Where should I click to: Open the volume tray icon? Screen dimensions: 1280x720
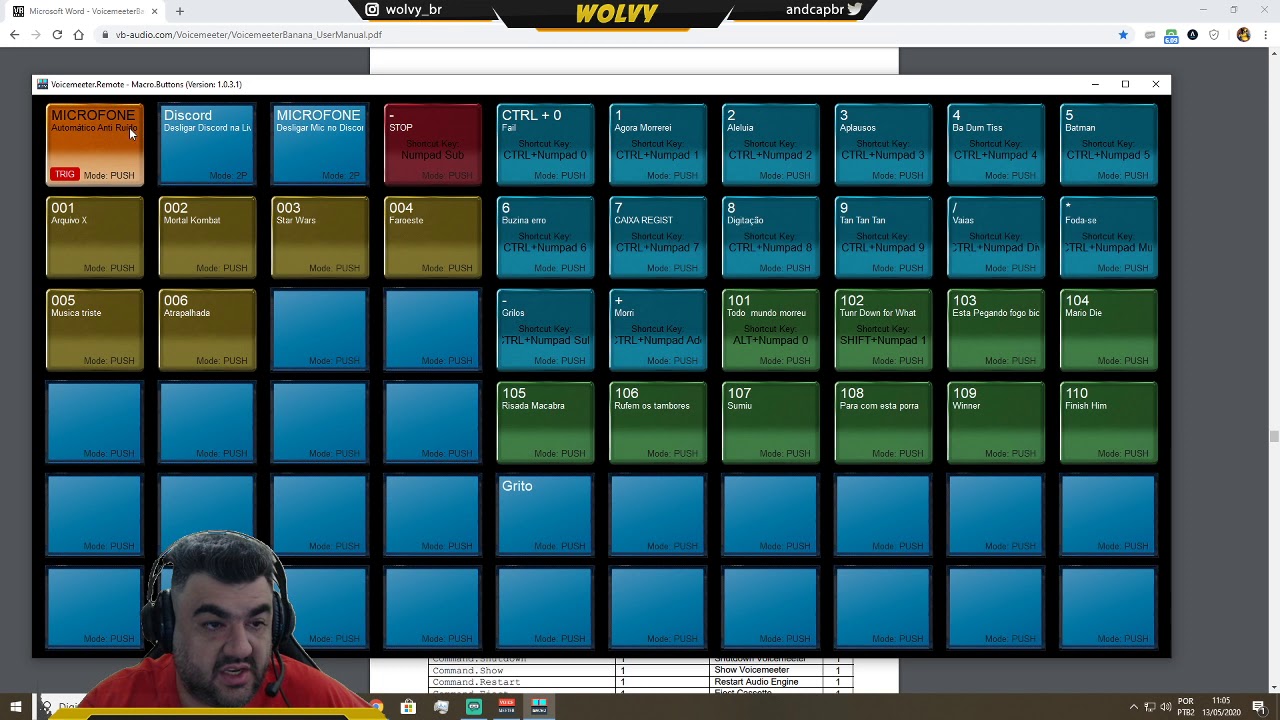pyautogui.click(x=1166, y=707)
